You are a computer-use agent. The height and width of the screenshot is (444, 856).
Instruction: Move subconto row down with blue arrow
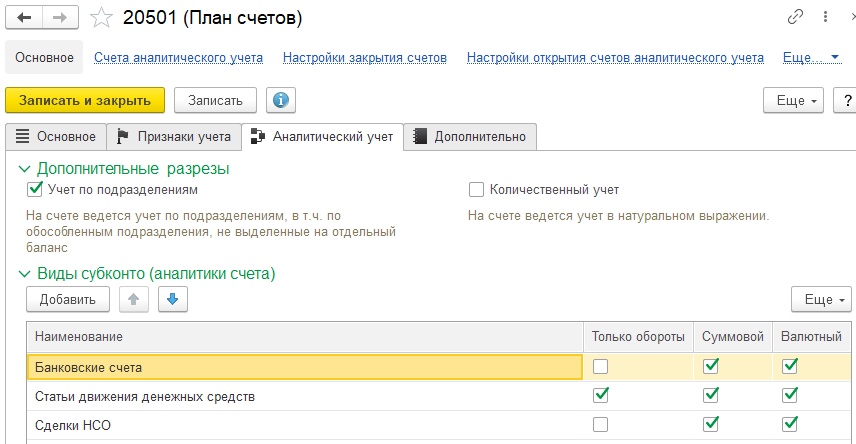click(172, 299)
